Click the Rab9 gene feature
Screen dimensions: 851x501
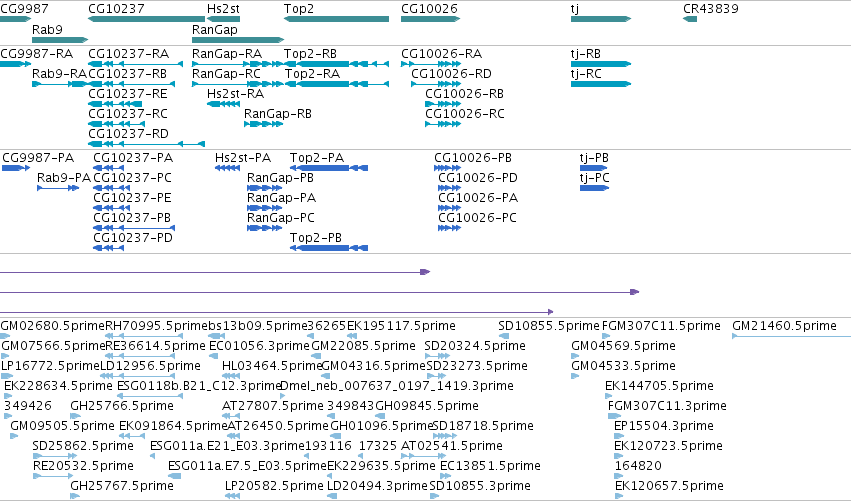60,40
